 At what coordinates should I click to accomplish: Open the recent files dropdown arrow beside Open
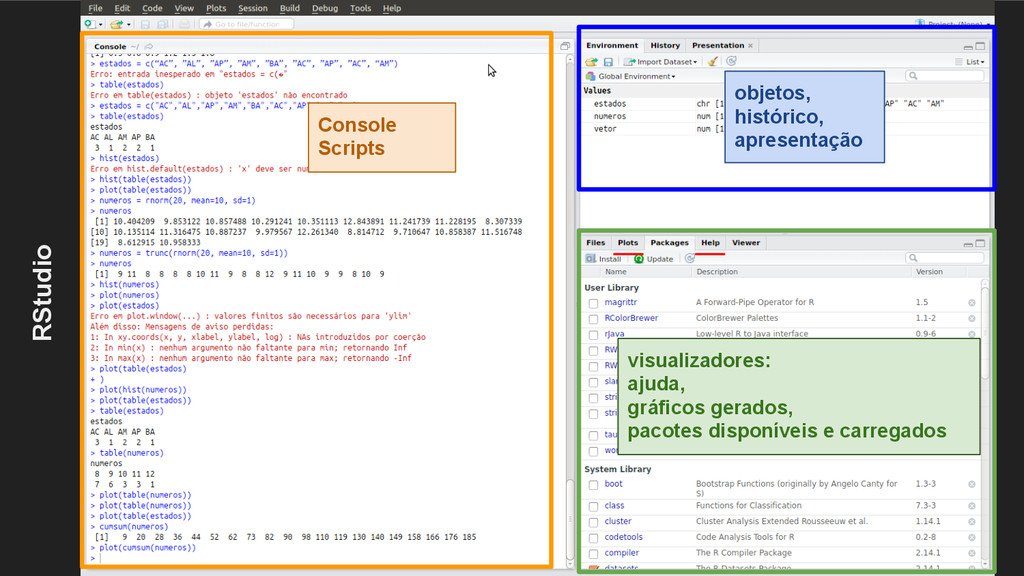129,25
